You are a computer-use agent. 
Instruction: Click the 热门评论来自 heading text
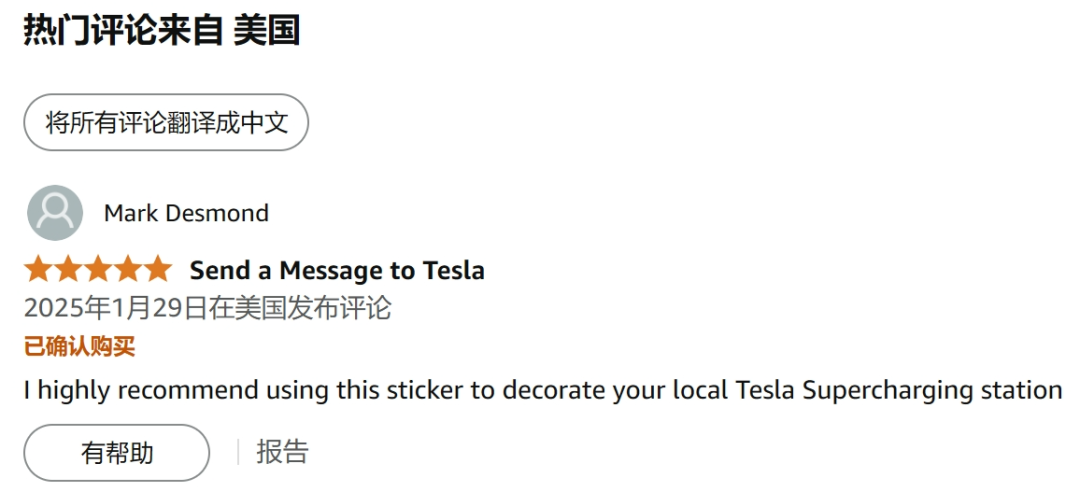[x=123, y=30]
